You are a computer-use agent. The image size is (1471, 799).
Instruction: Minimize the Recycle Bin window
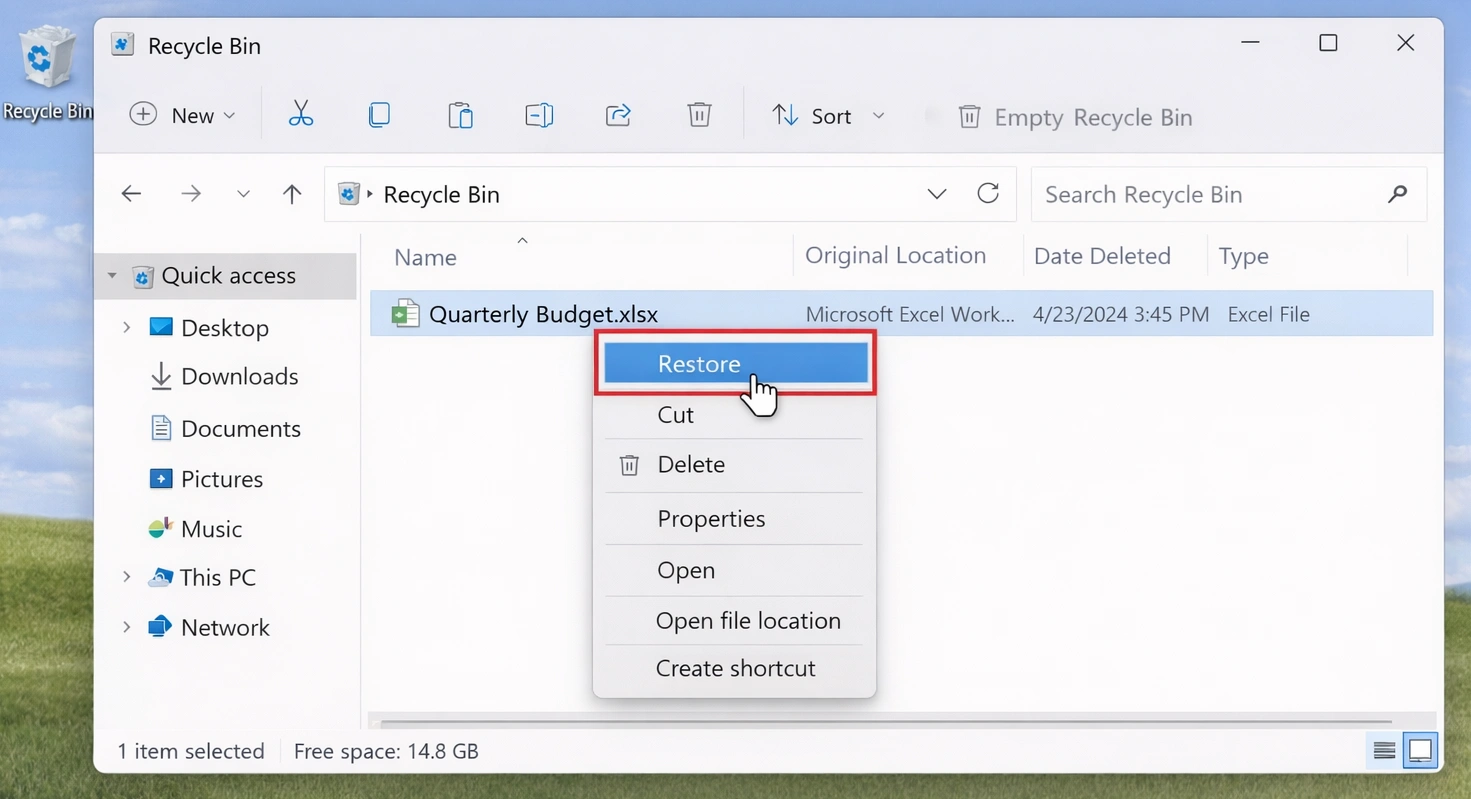[x=1251, y=43]
